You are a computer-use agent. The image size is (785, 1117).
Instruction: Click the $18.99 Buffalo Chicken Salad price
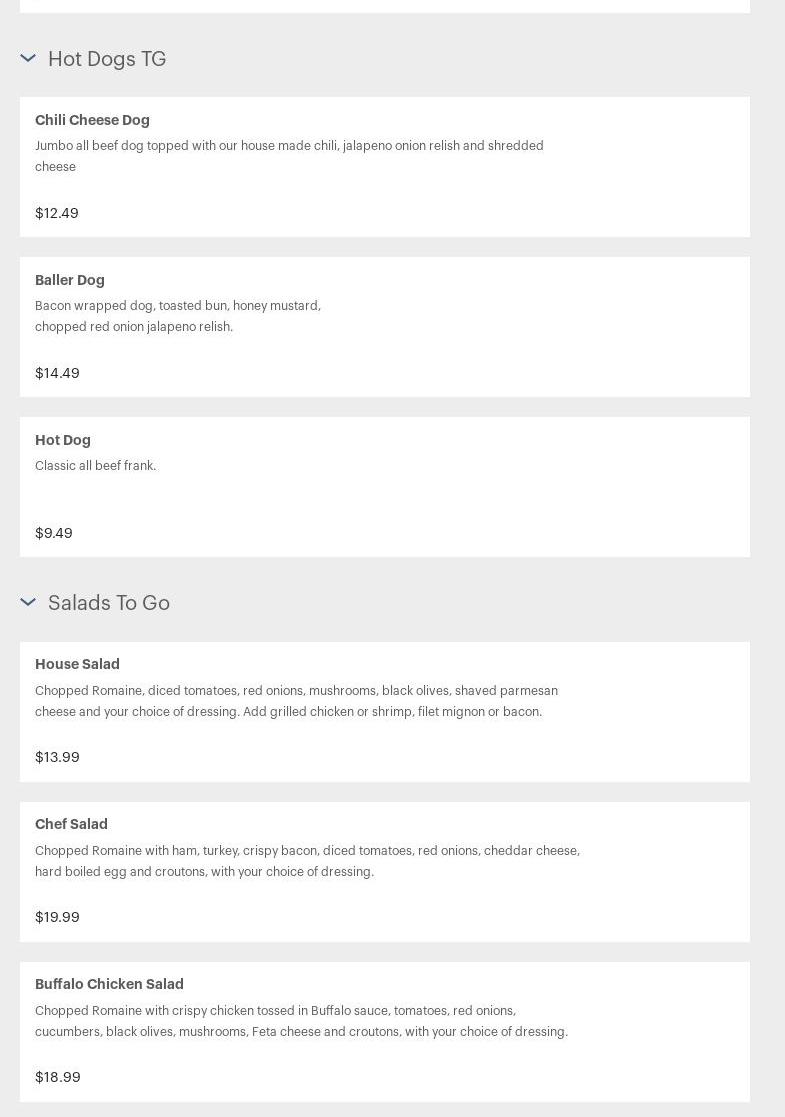(58, 1077)
